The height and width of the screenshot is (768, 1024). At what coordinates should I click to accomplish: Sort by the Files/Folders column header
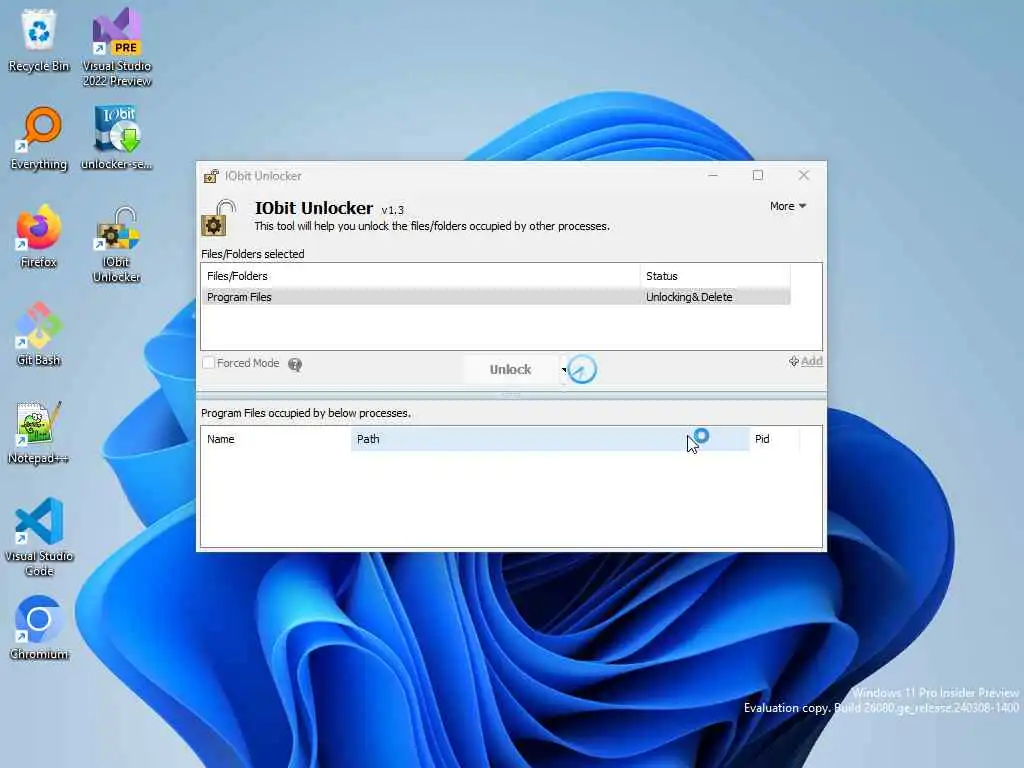[421, 276]
